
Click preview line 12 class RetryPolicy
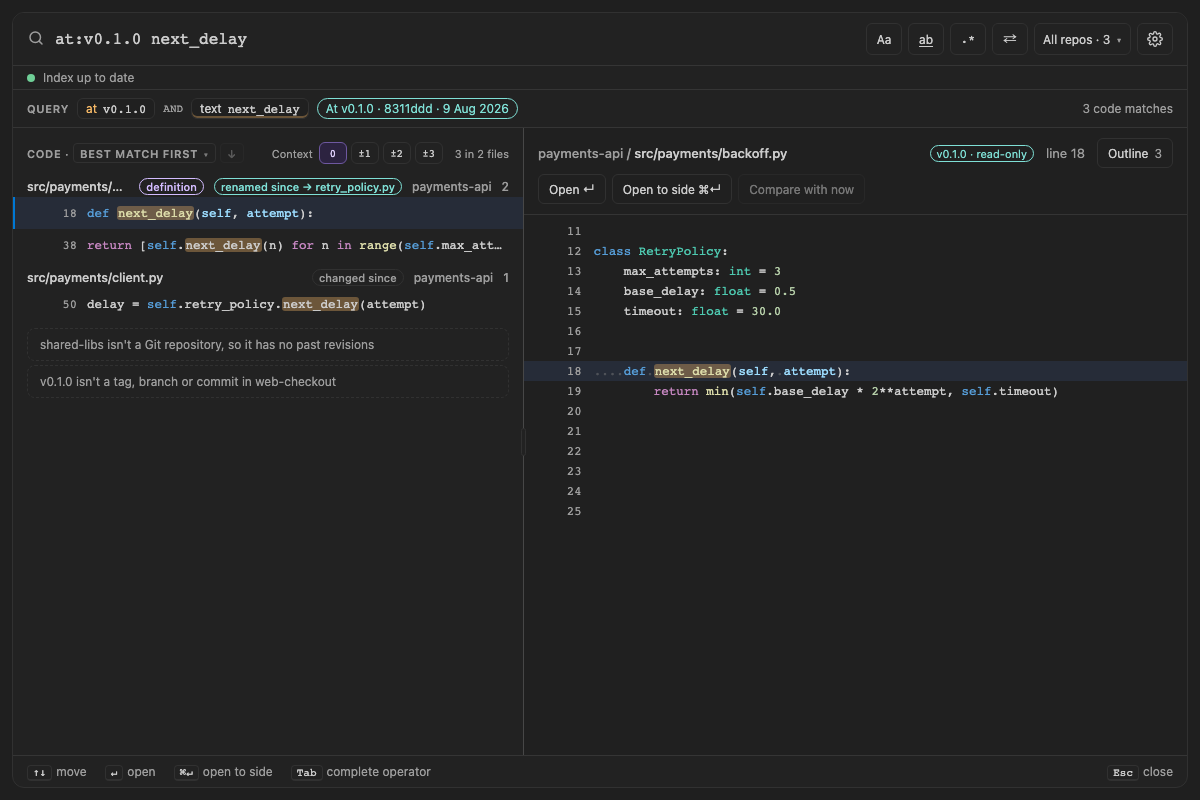point(856,251)
